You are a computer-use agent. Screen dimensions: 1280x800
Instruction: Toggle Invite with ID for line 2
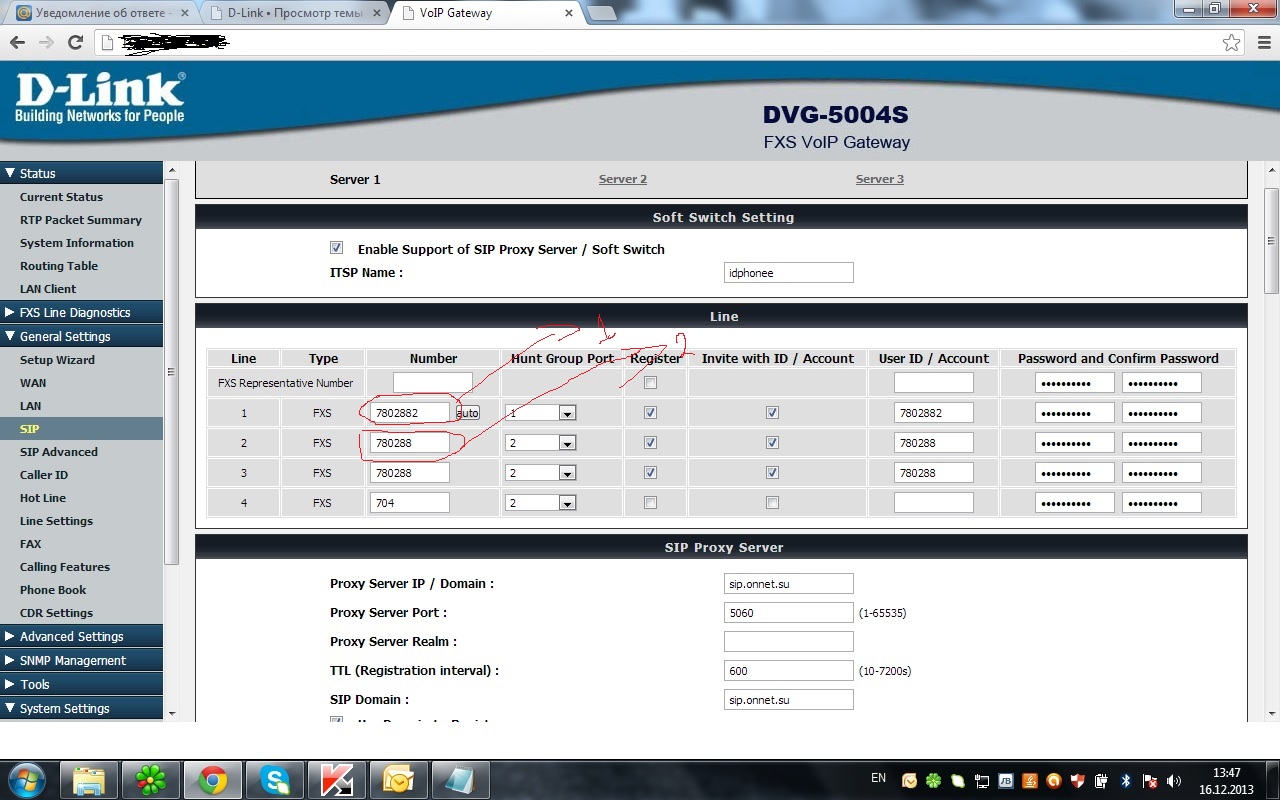pos(772,442)
